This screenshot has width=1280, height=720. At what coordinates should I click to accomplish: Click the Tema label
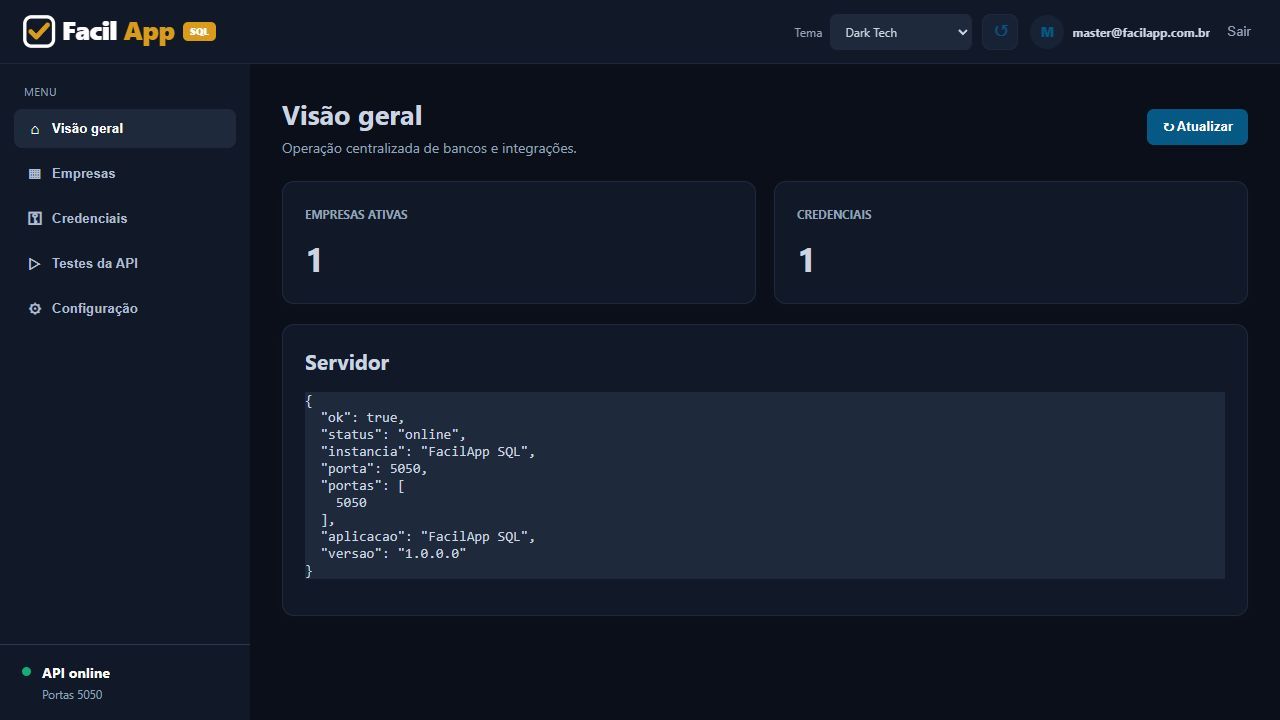pos(808,33)
